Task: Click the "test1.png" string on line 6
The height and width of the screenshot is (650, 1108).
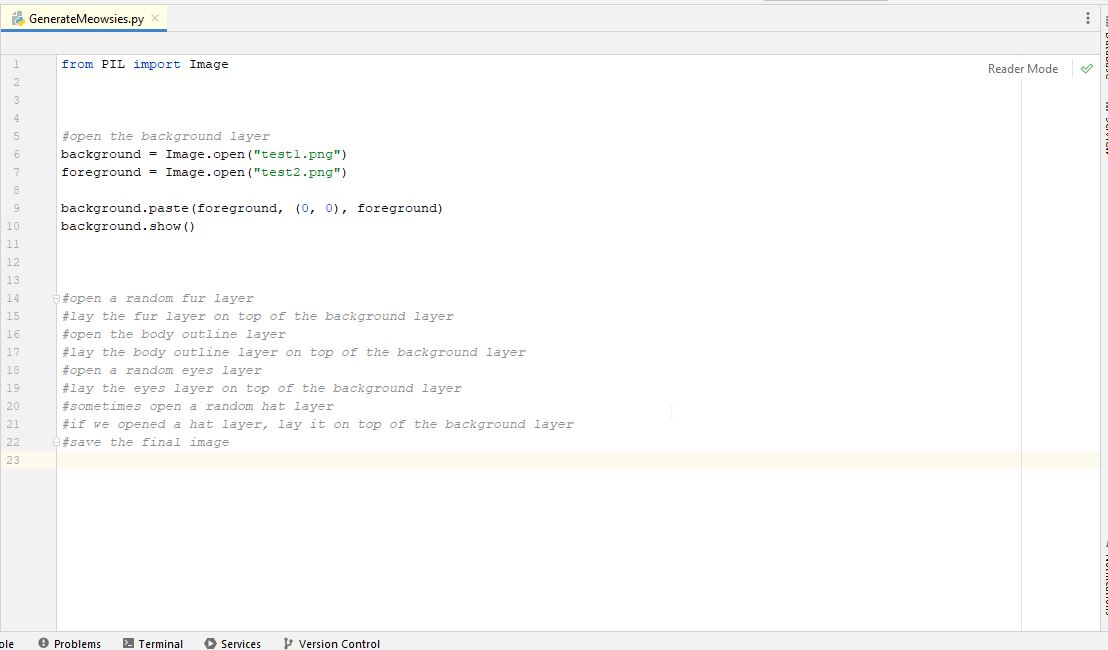Action: point(297,154)
